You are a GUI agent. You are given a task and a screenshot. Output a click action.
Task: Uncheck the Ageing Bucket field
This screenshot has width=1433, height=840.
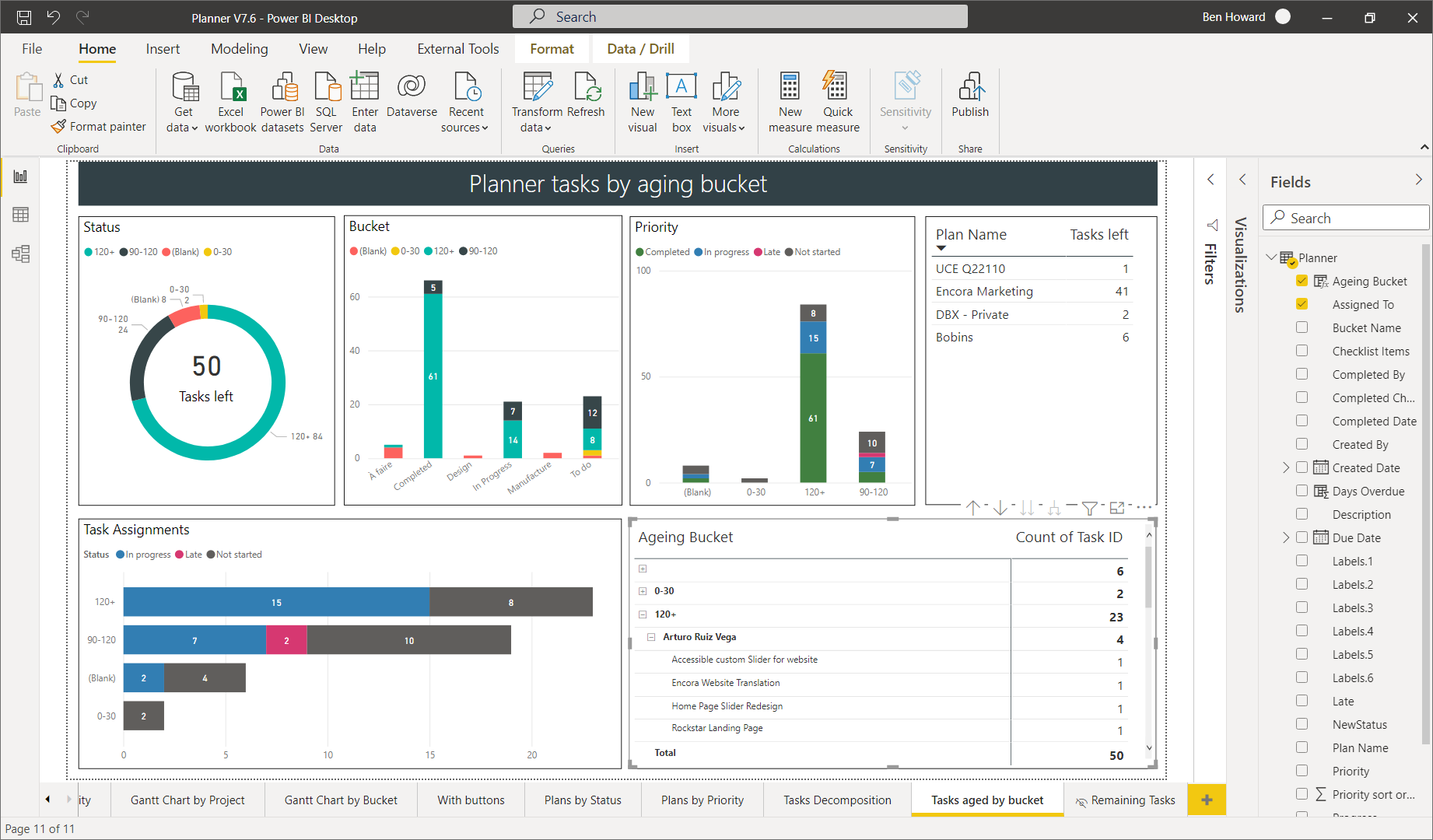pos(1302,281)
